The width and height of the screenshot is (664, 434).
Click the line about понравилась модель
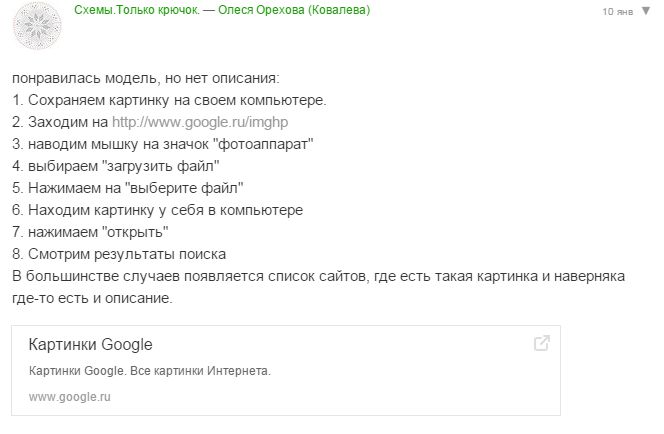(x=146, y=78)
